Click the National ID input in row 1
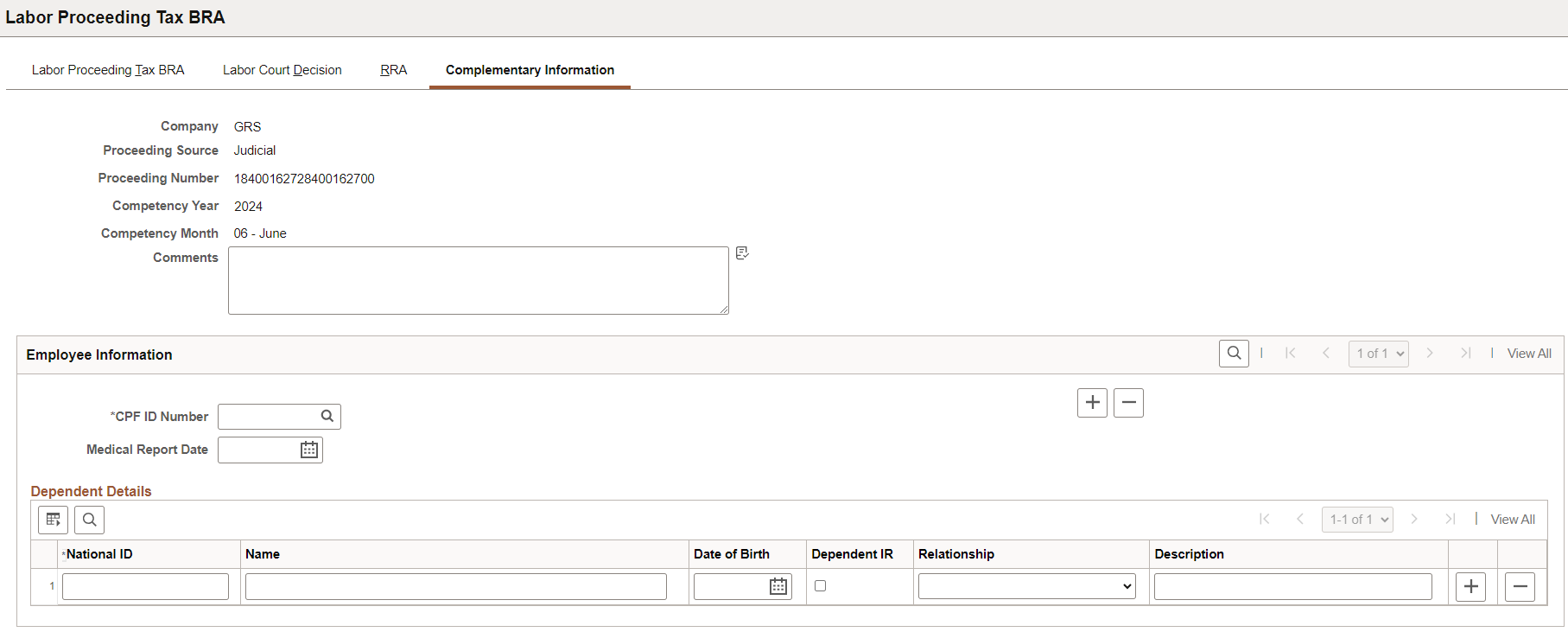 [x=145, y=586]
